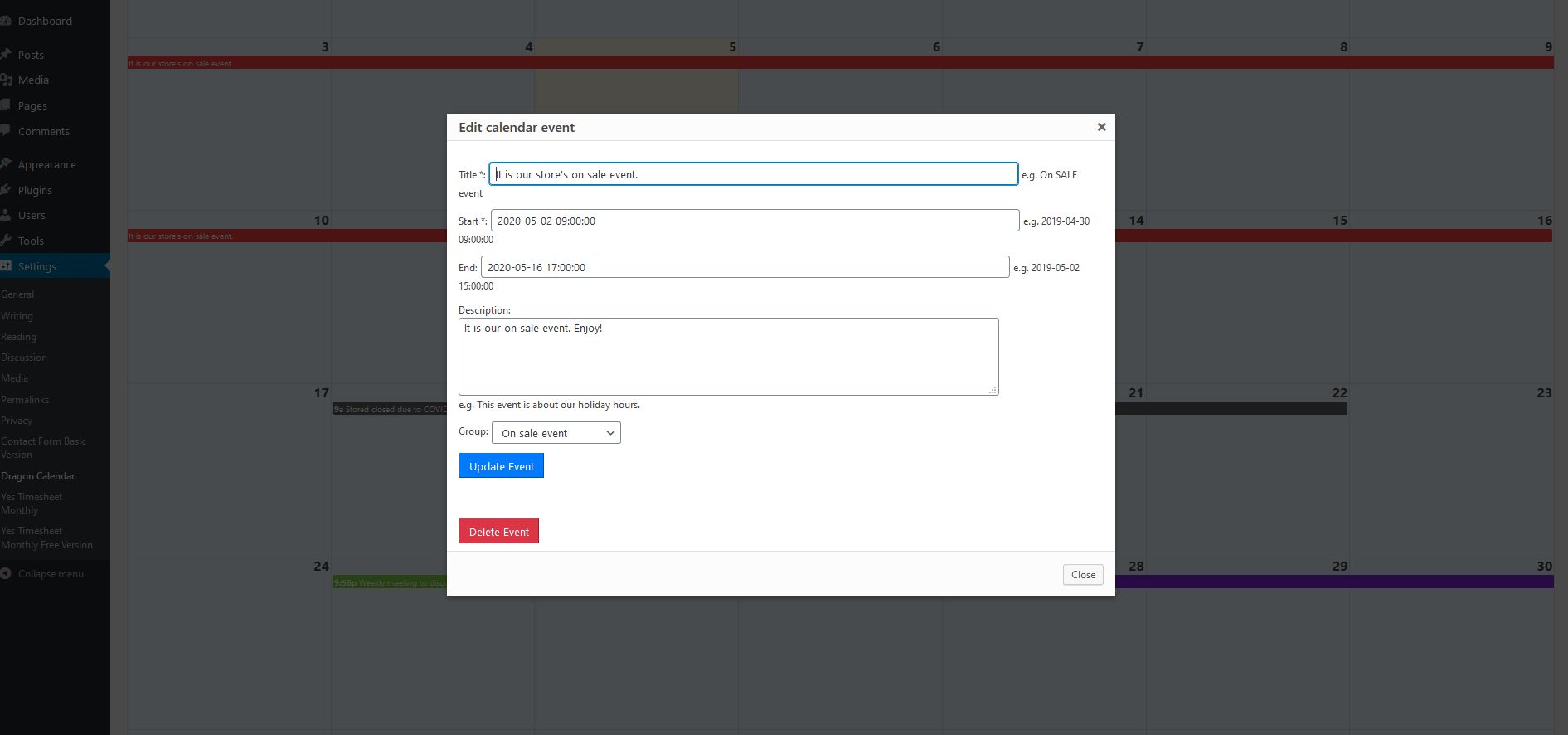Open Privacy settings submenu link
This screenshot has height=735, width=1568.
(x=17, y=421)
